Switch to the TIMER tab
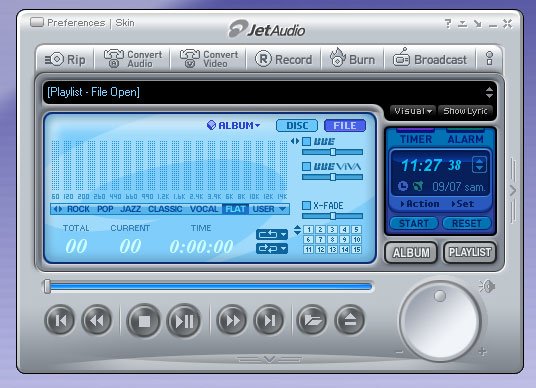The image size is (536, 388). pyautogui.click(x=416, y=139)
